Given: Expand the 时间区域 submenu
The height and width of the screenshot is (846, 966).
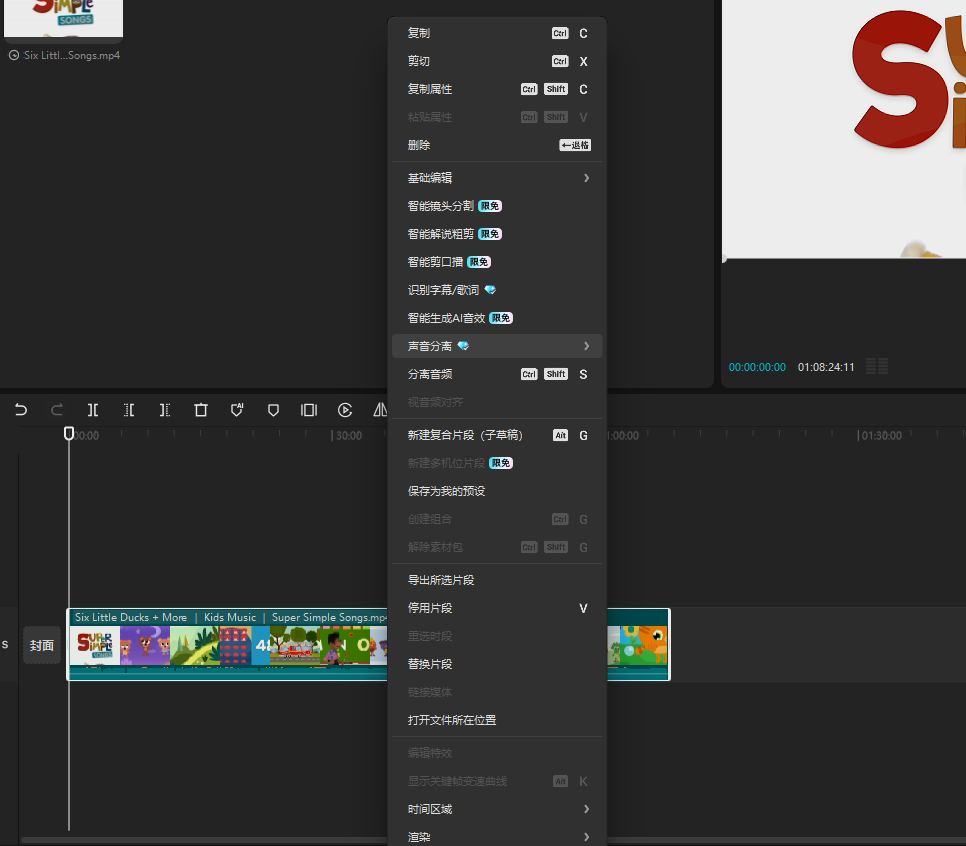Looking at the screenshot, I should pyautogui.click(x=496, y=809).
